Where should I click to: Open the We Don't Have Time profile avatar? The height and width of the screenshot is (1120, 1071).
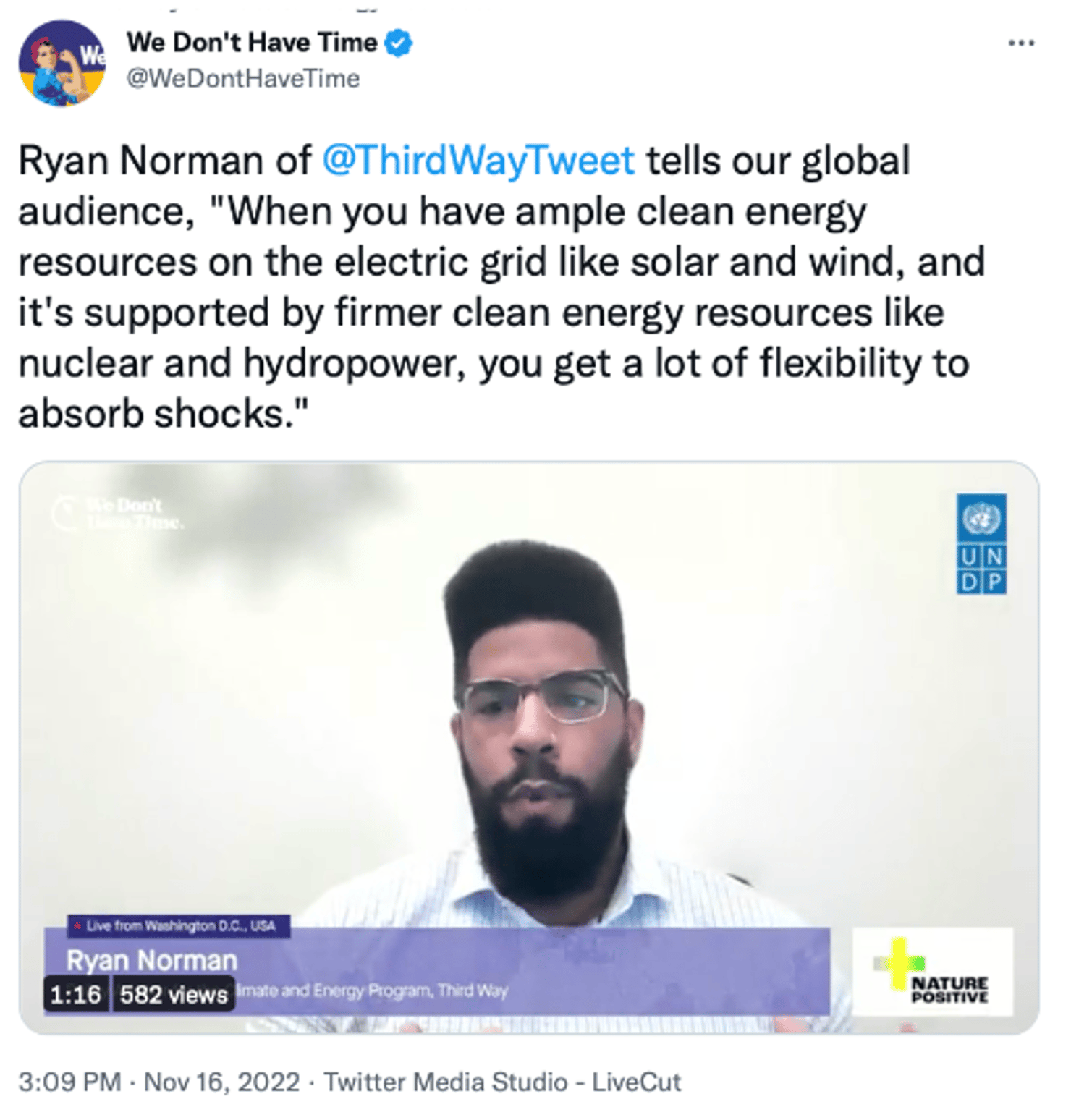pyautogui.click(x=62, y=63)
